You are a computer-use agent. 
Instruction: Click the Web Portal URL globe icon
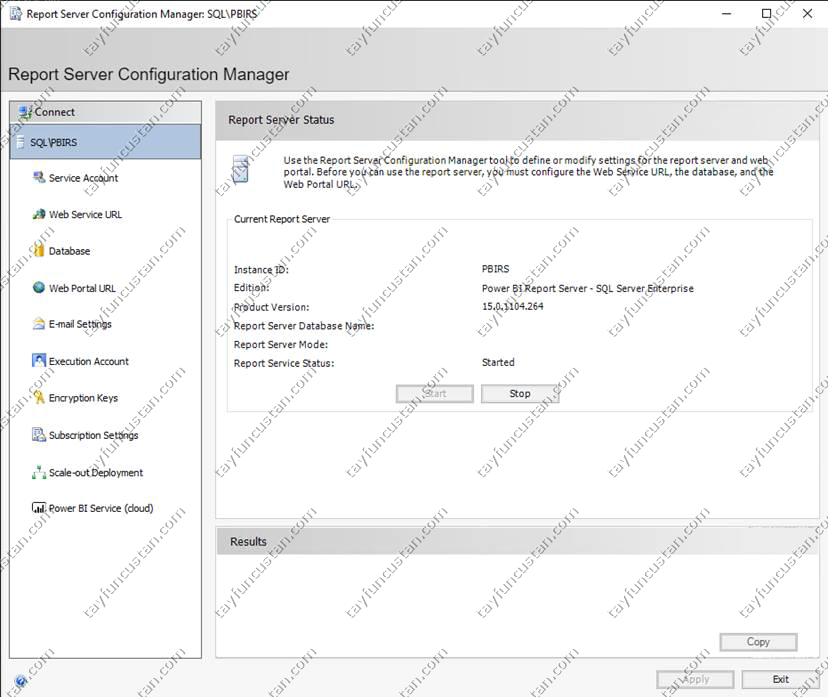tap(39, 288)
